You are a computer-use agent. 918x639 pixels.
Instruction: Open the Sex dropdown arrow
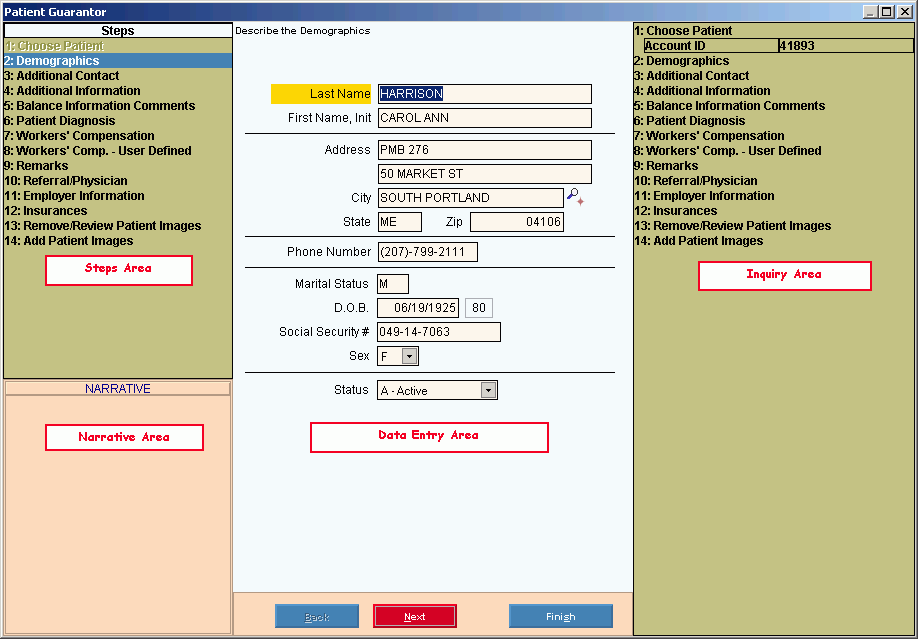[x=409, y=356]
